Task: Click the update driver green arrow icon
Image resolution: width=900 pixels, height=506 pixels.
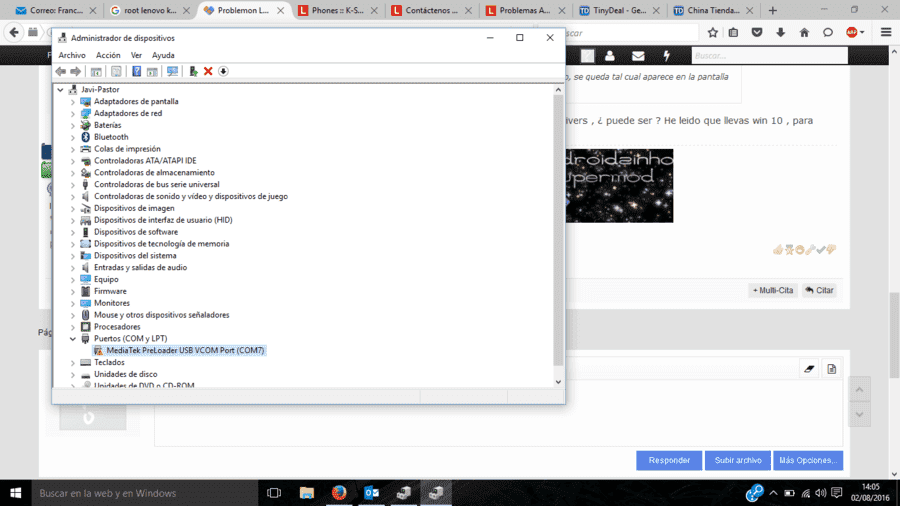Action: pos(193,71)
